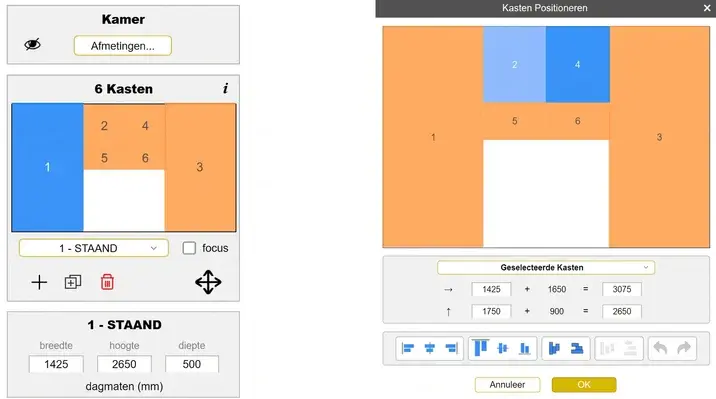Stack cabinets vertically icon
716x399 pixels.
pos(577,349)
